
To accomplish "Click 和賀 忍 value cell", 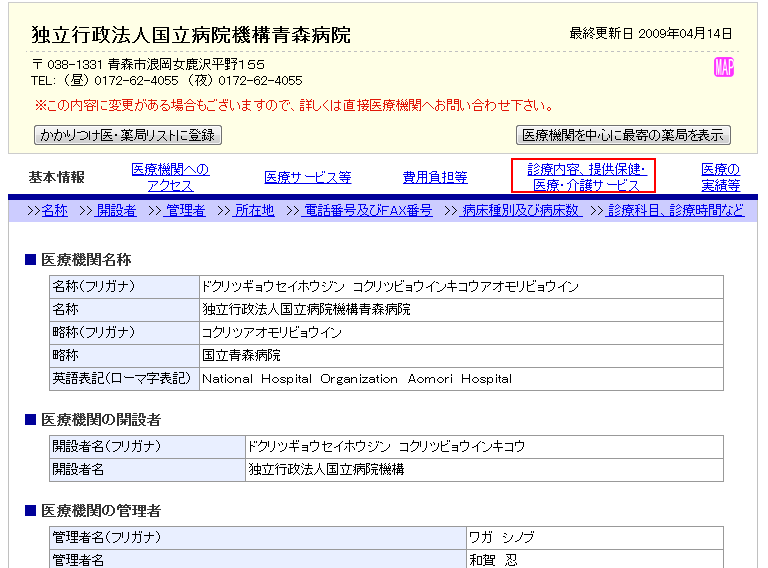I will (x=595, y=559).
